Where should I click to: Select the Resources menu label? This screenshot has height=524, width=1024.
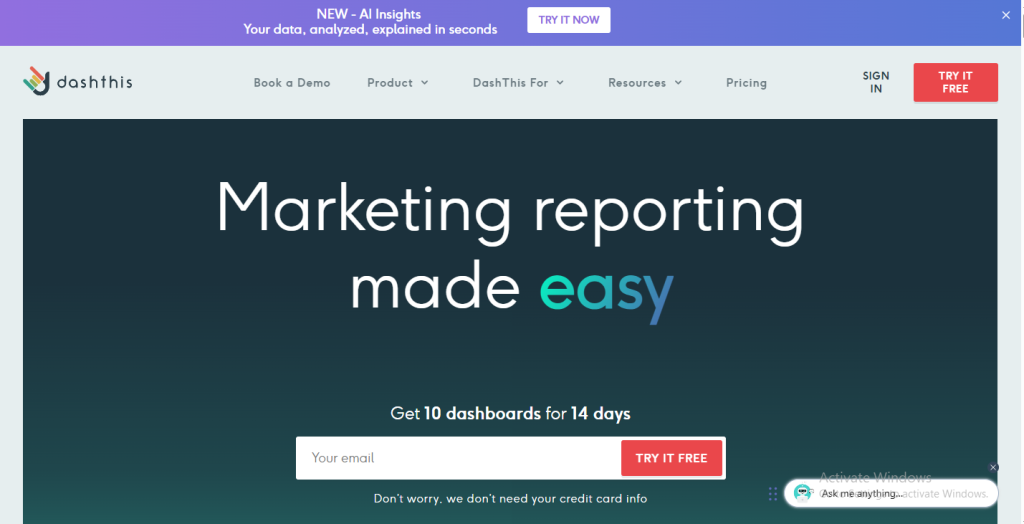(636, 83)
